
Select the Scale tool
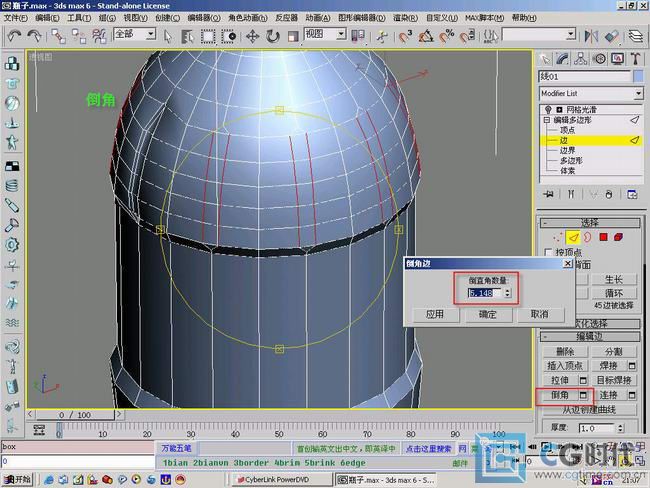(293, 36)
